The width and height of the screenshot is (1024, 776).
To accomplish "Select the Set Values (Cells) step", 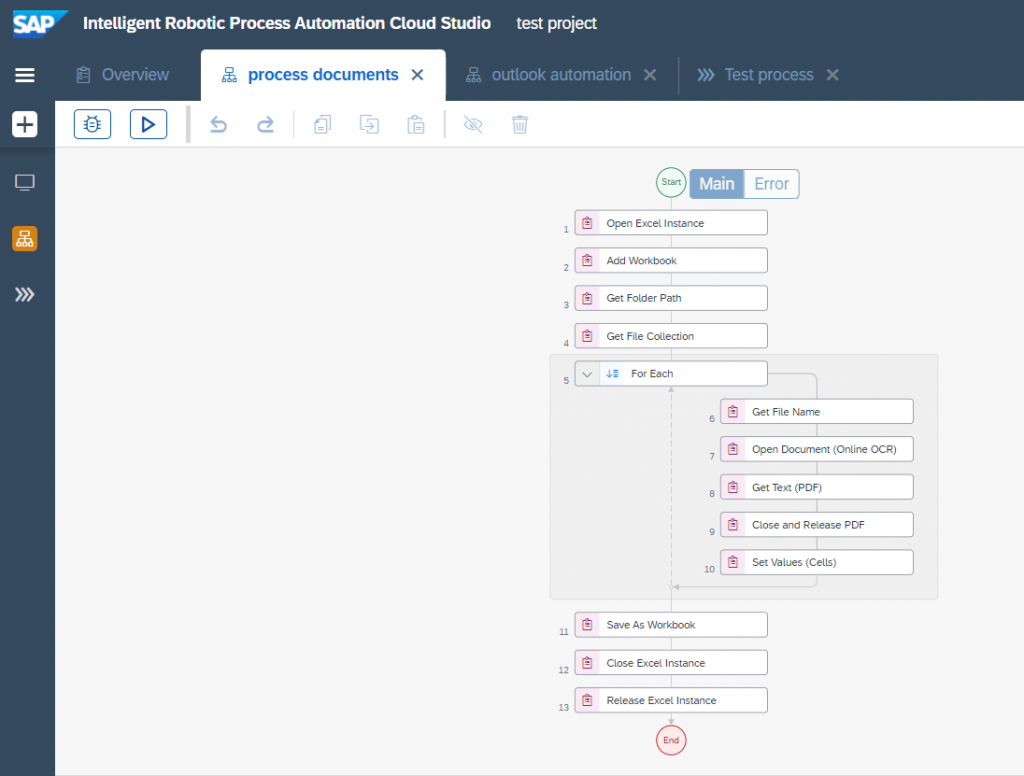I will [816, 562].
